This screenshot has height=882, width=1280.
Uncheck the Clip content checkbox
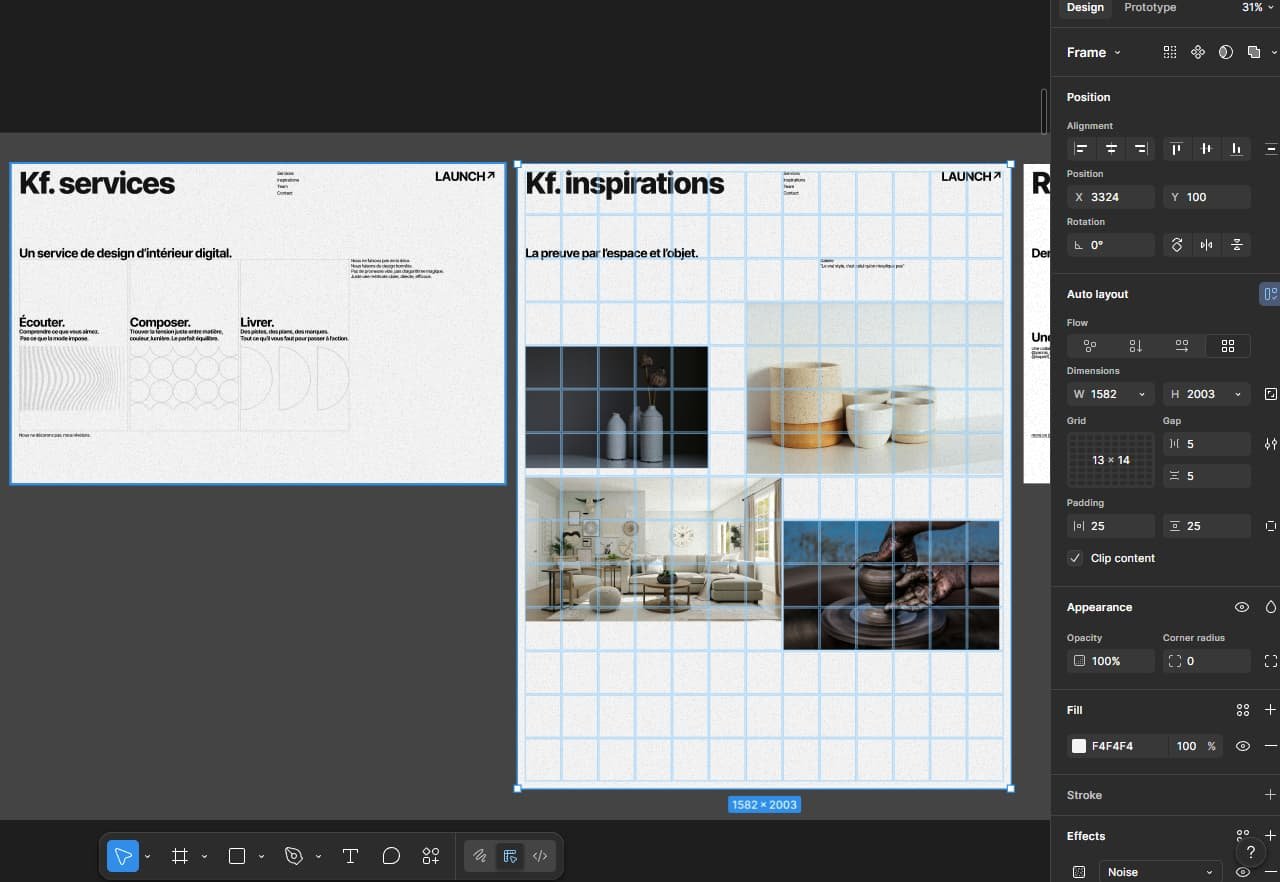[1075, 558]
